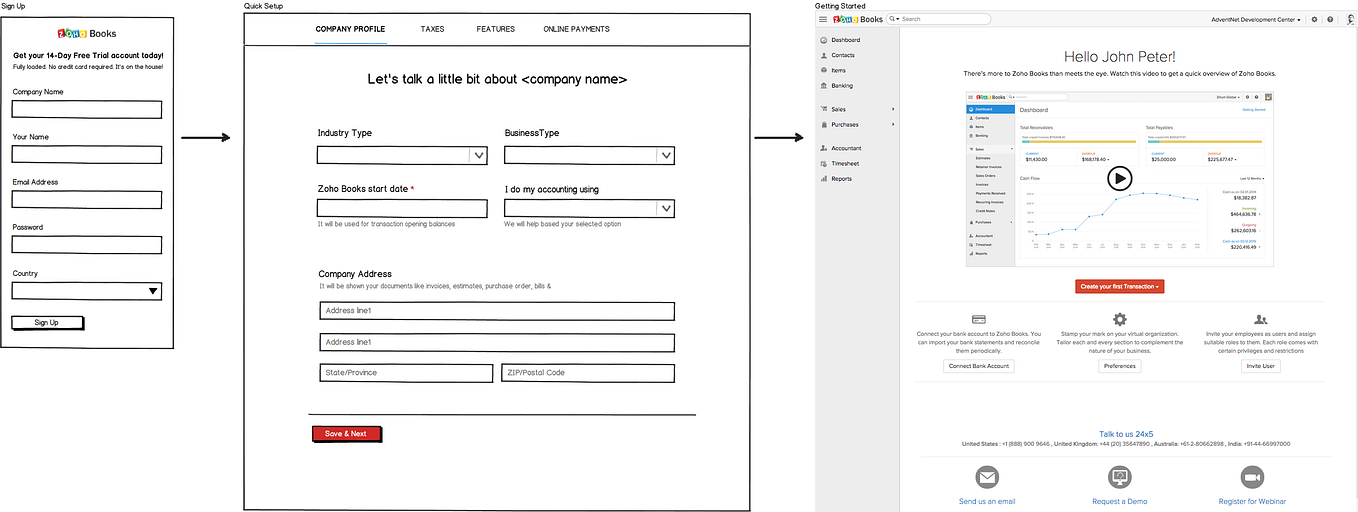Click the Company Address heading text

tap(355, 274)
